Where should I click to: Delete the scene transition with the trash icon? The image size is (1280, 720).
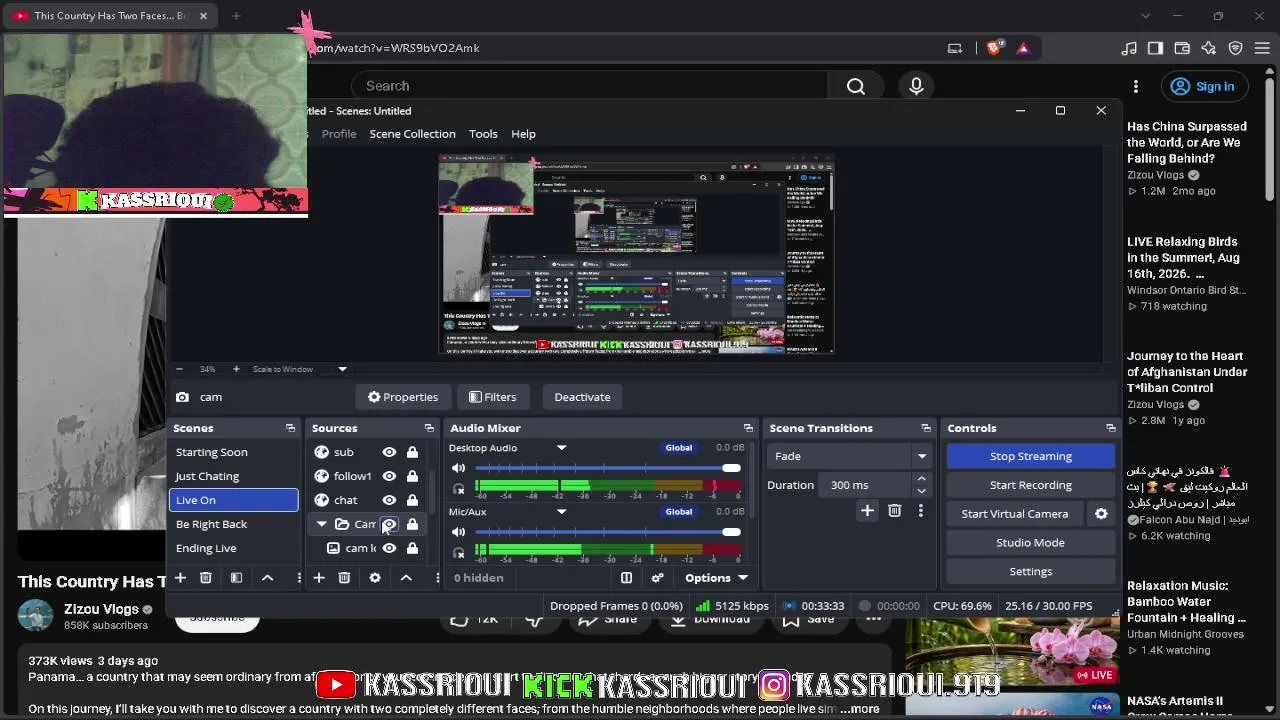894,511
